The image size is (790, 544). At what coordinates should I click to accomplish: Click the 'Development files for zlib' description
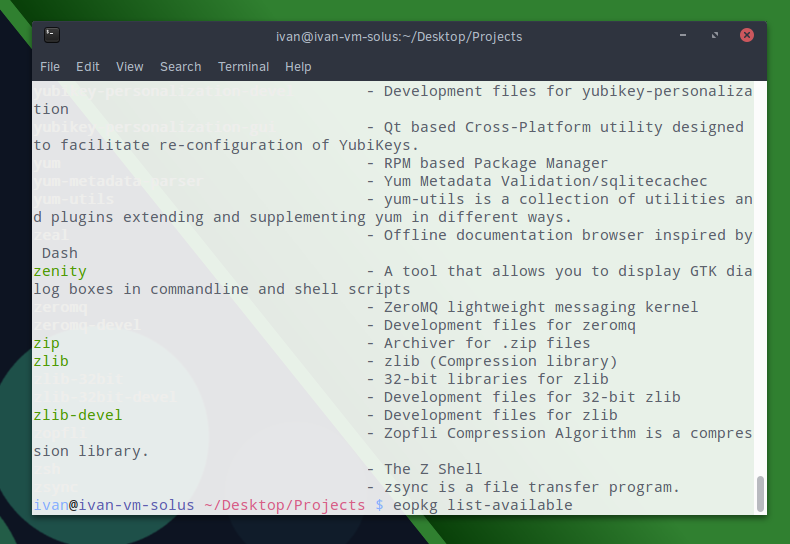pos(500,415)
